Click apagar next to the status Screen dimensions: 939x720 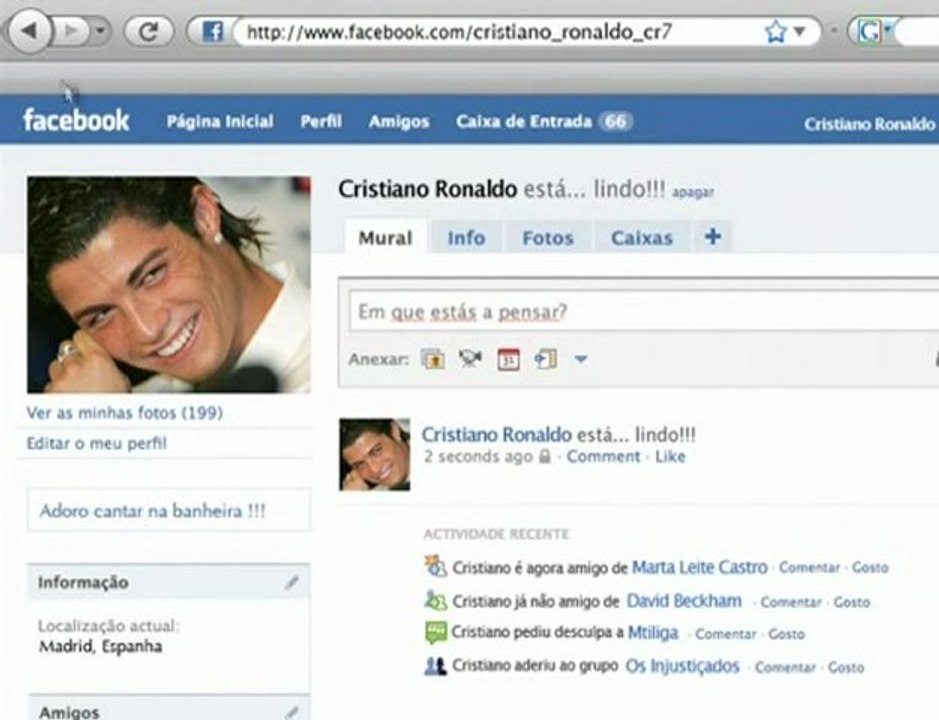693,192
